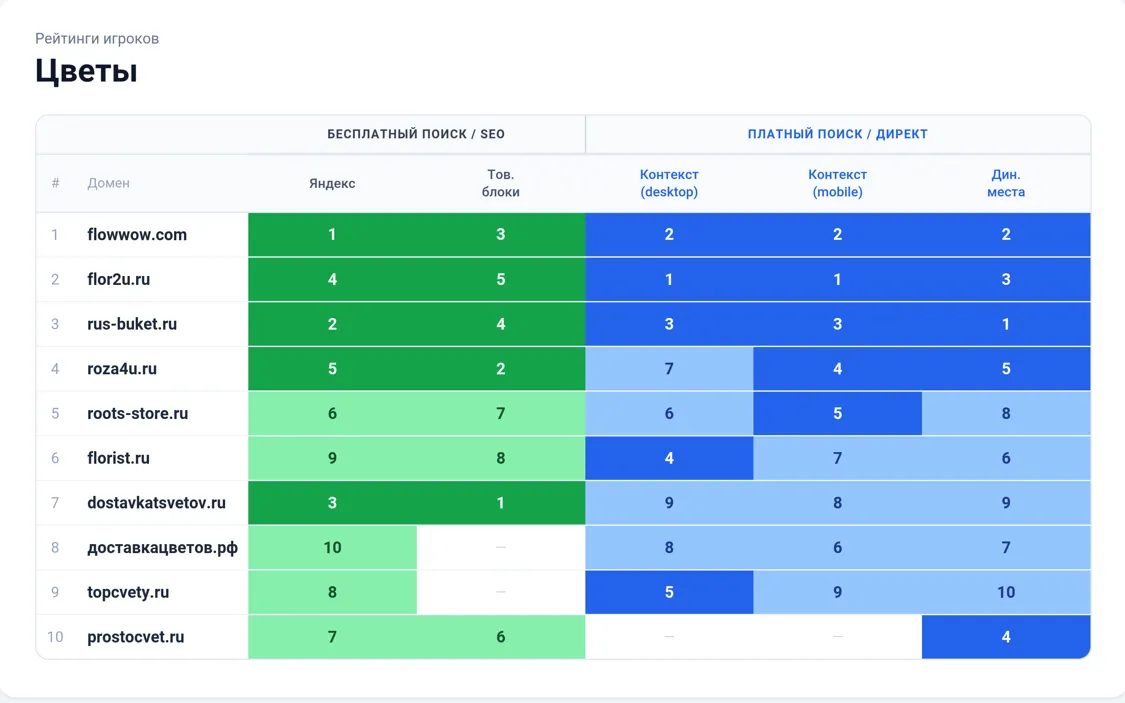Open the flowwow.com domain row
This screenshot has height=703, width=1125.
(563, 235)
